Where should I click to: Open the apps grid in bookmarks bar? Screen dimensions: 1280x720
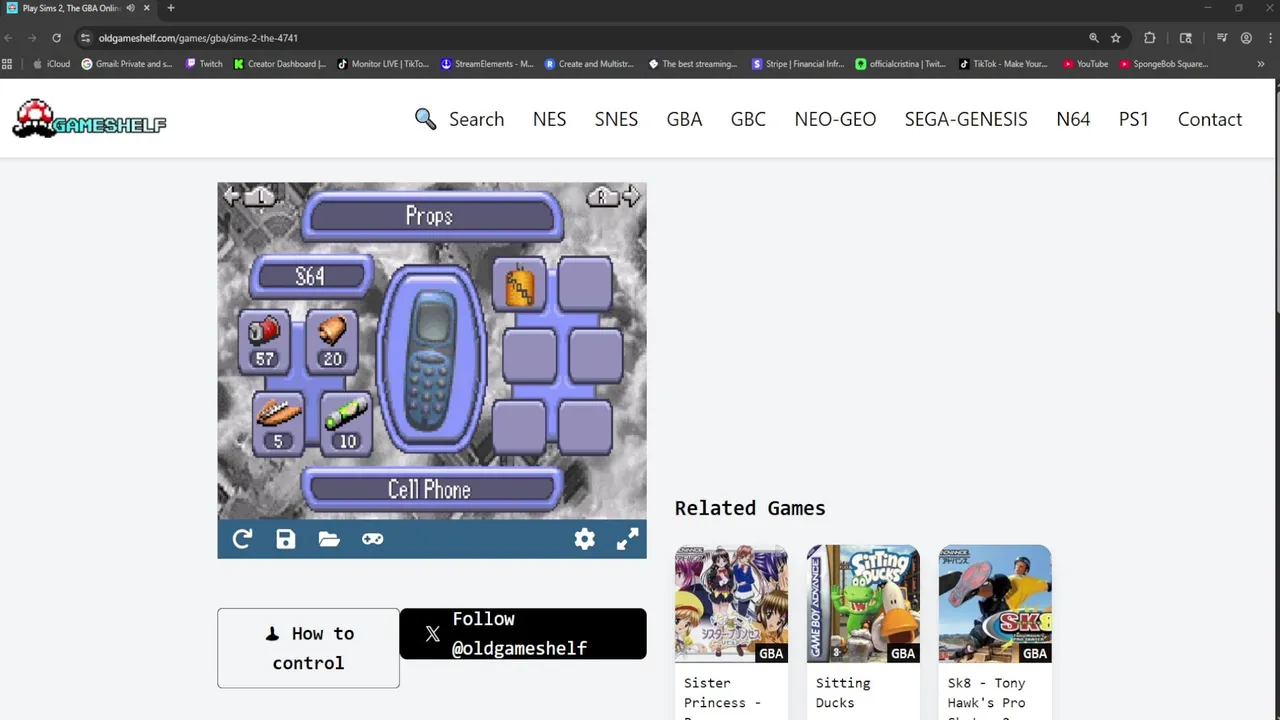7,64
